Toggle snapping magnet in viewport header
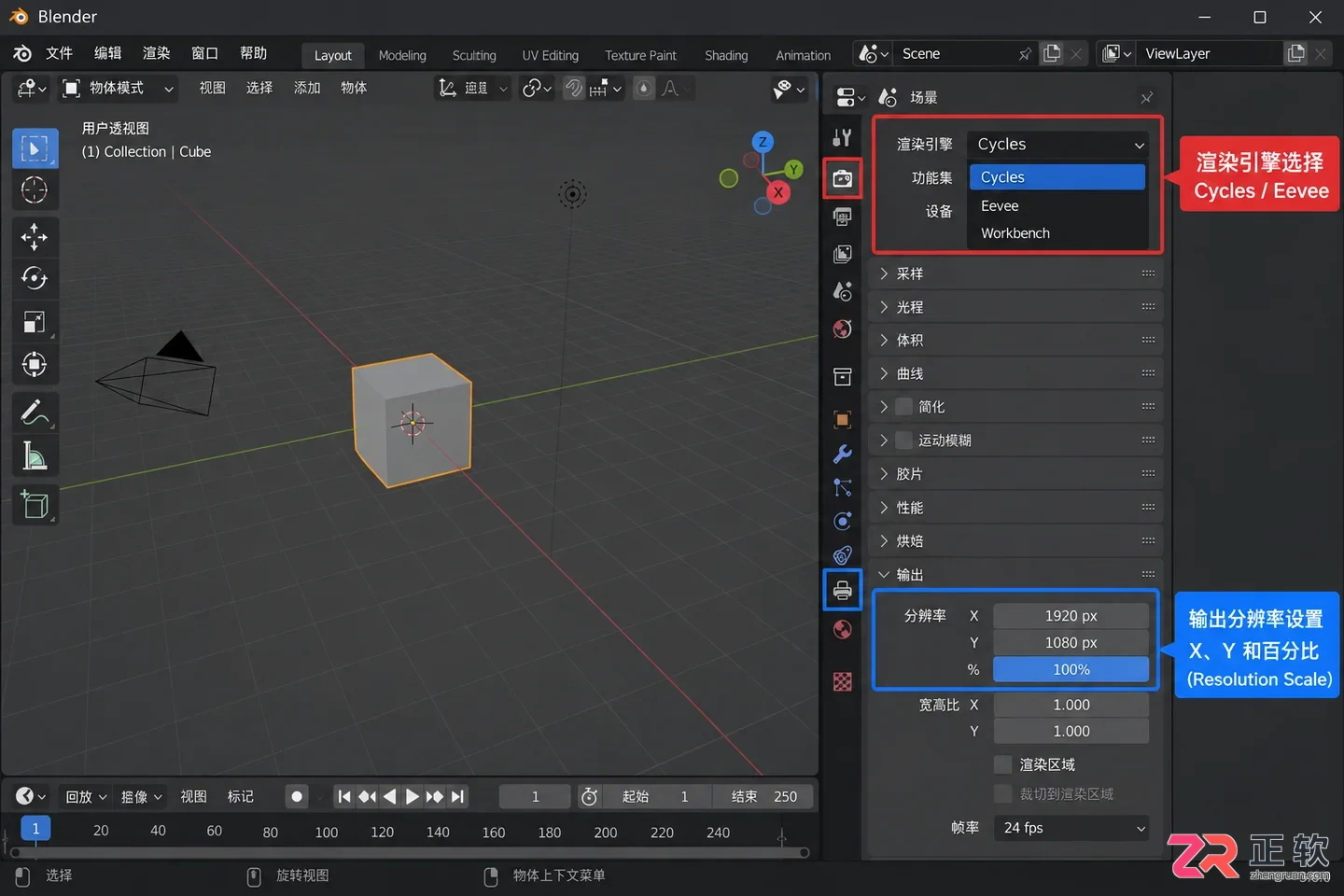This screenshot has height=896, width=1344. click(x=573, y=88)
